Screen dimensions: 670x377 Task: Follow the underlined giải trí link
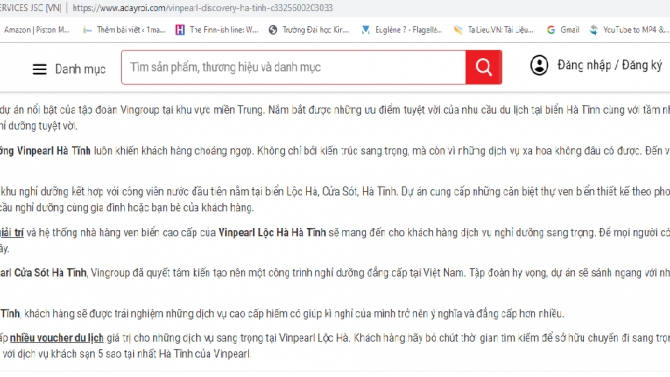click(12, 233)
